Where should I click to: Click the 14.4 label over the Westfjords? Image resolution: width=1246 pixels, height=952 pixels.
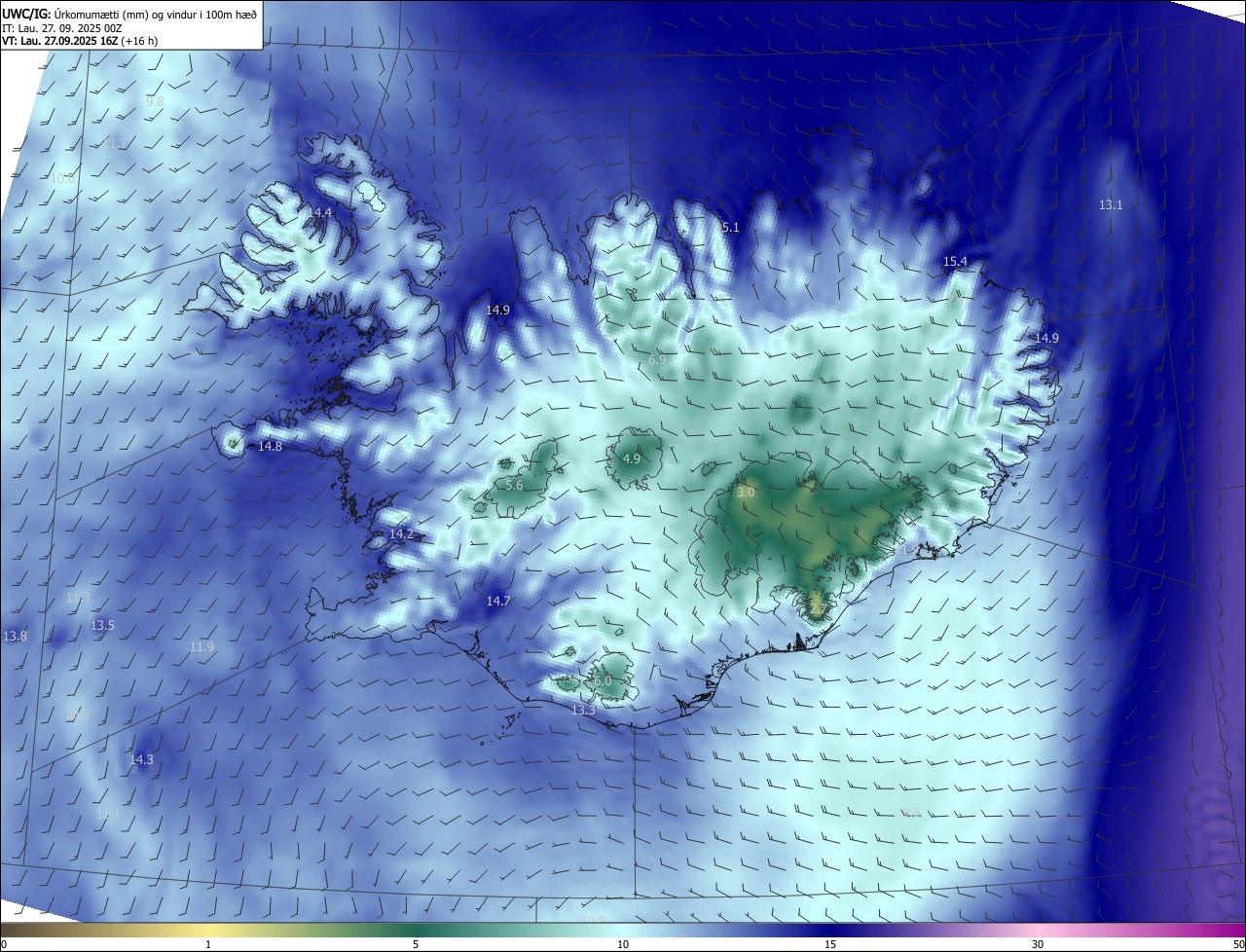point(320,212)
